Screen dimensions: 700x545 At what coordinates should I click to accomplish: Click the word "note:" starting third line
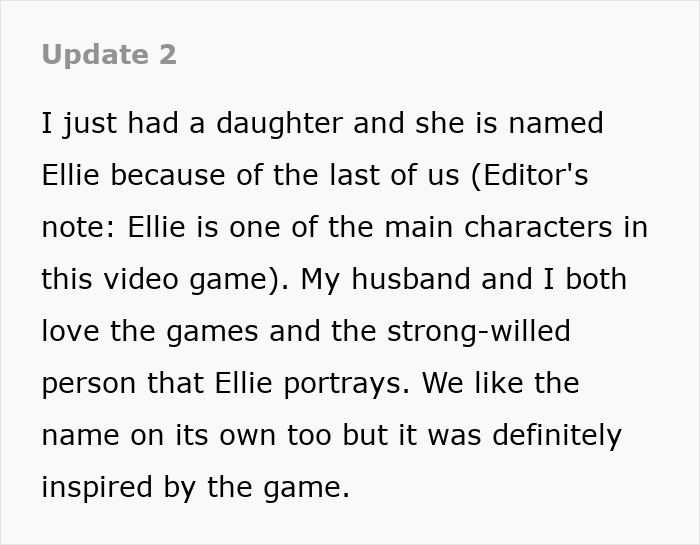79,228
